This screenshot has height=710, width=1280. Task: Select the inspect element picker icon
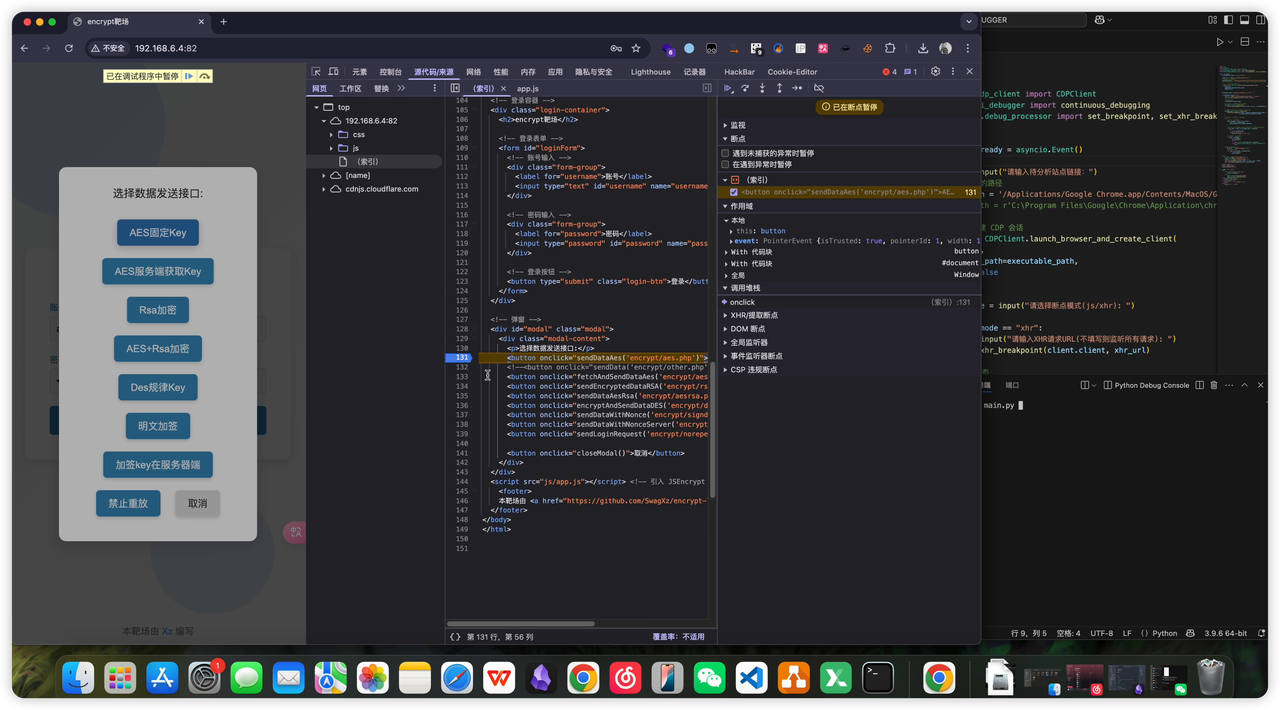click(316, 72)
